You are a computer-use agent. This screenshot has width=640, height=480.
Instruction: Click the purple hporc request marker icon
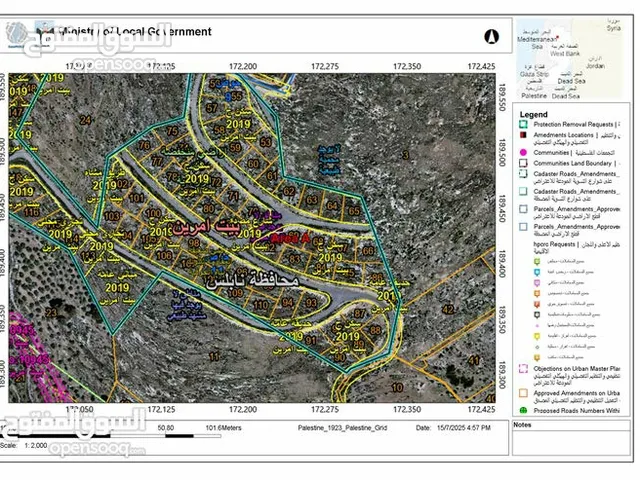(x=537, y=282)
